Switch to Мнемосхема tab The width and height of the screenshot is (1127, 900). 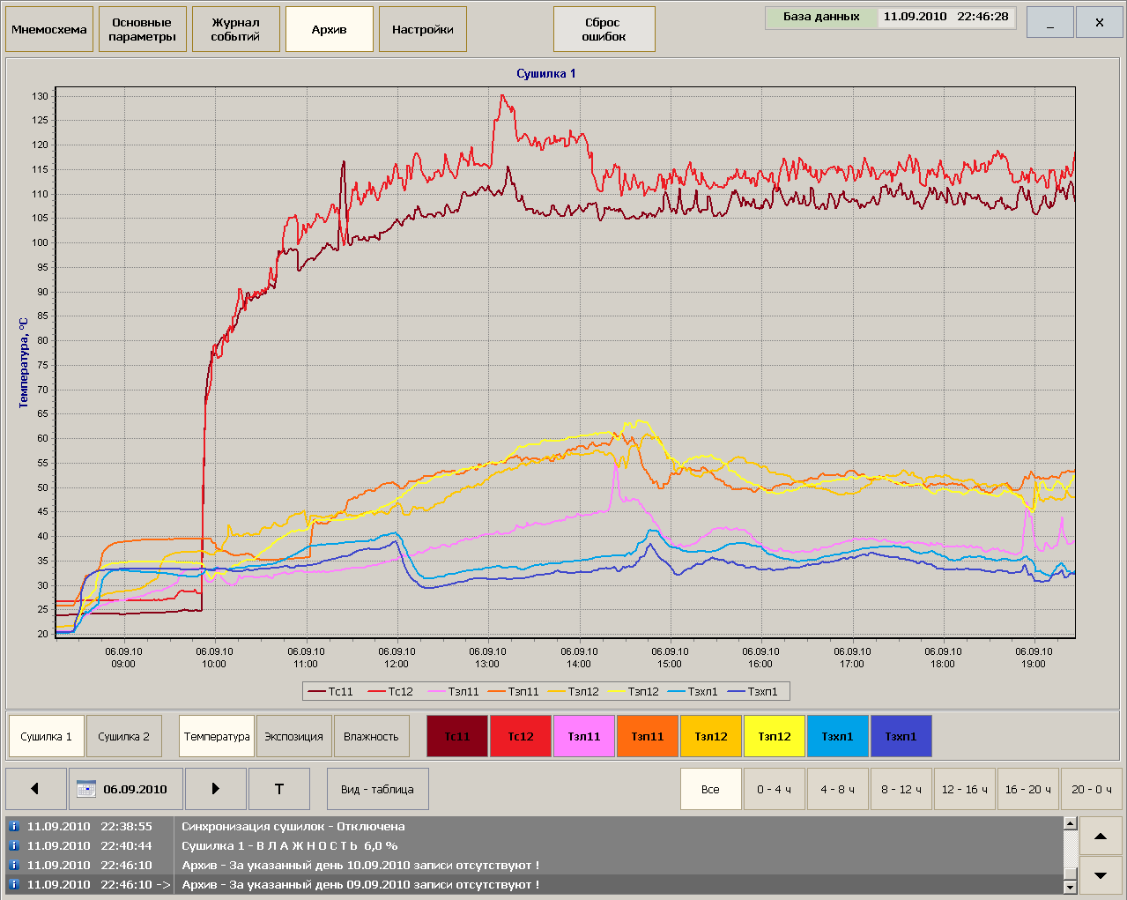[x=49, y=29]
